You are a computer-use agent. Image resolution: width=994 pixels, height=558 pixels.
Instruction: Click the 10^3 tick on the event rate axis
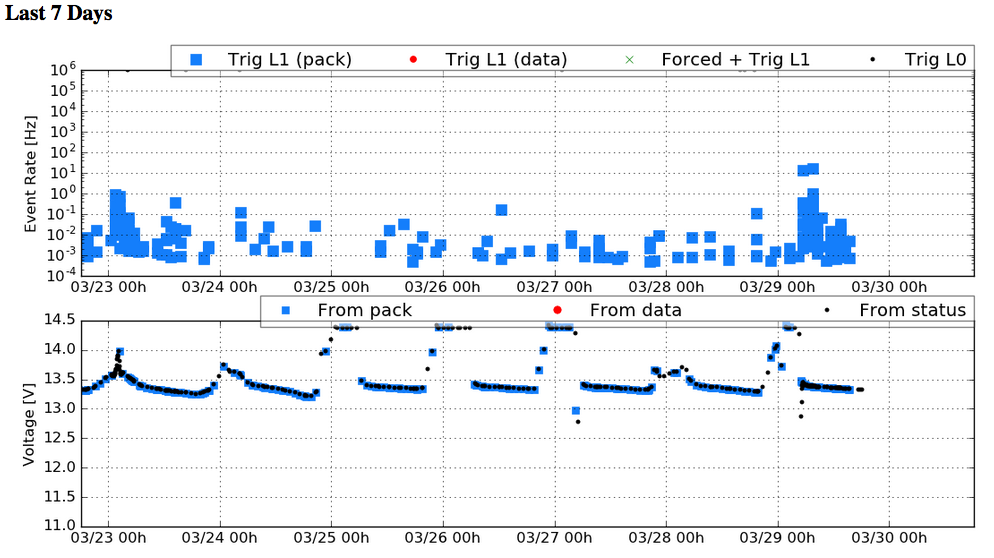pos(63,131)
